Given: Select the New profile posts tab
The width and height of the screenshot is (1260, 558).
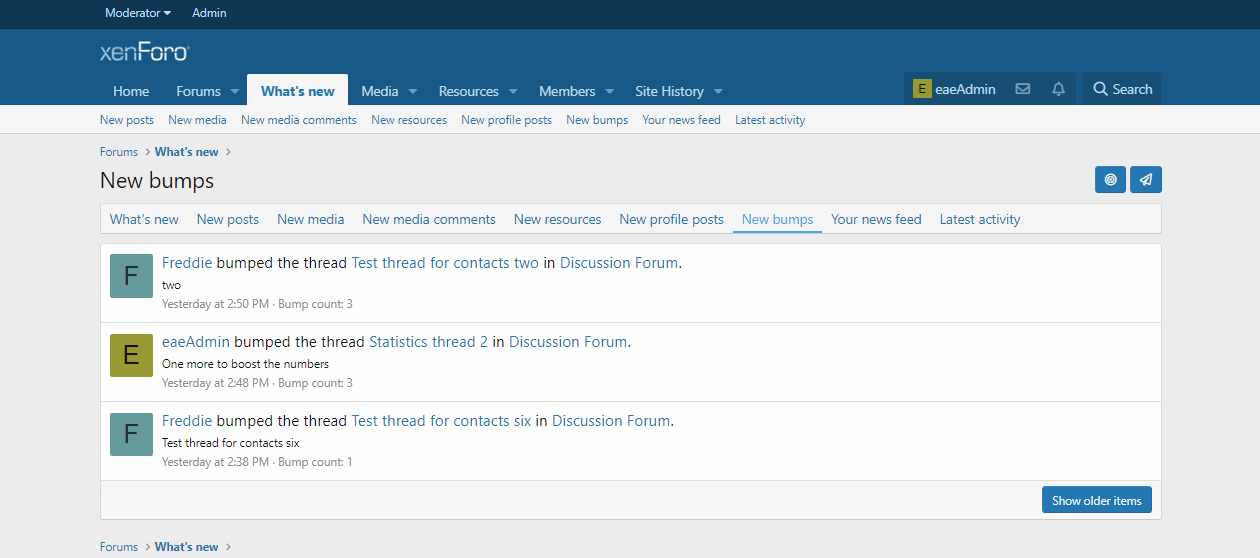Looking at the screenshot, I should point(671,219).
